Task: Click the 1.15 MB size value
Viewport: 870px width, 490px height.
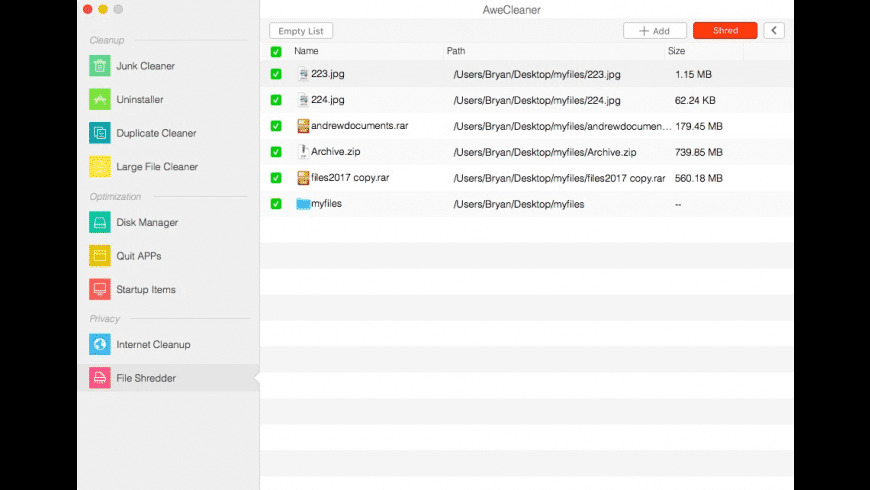Action: pyautogui.click(x=693, y=74)
